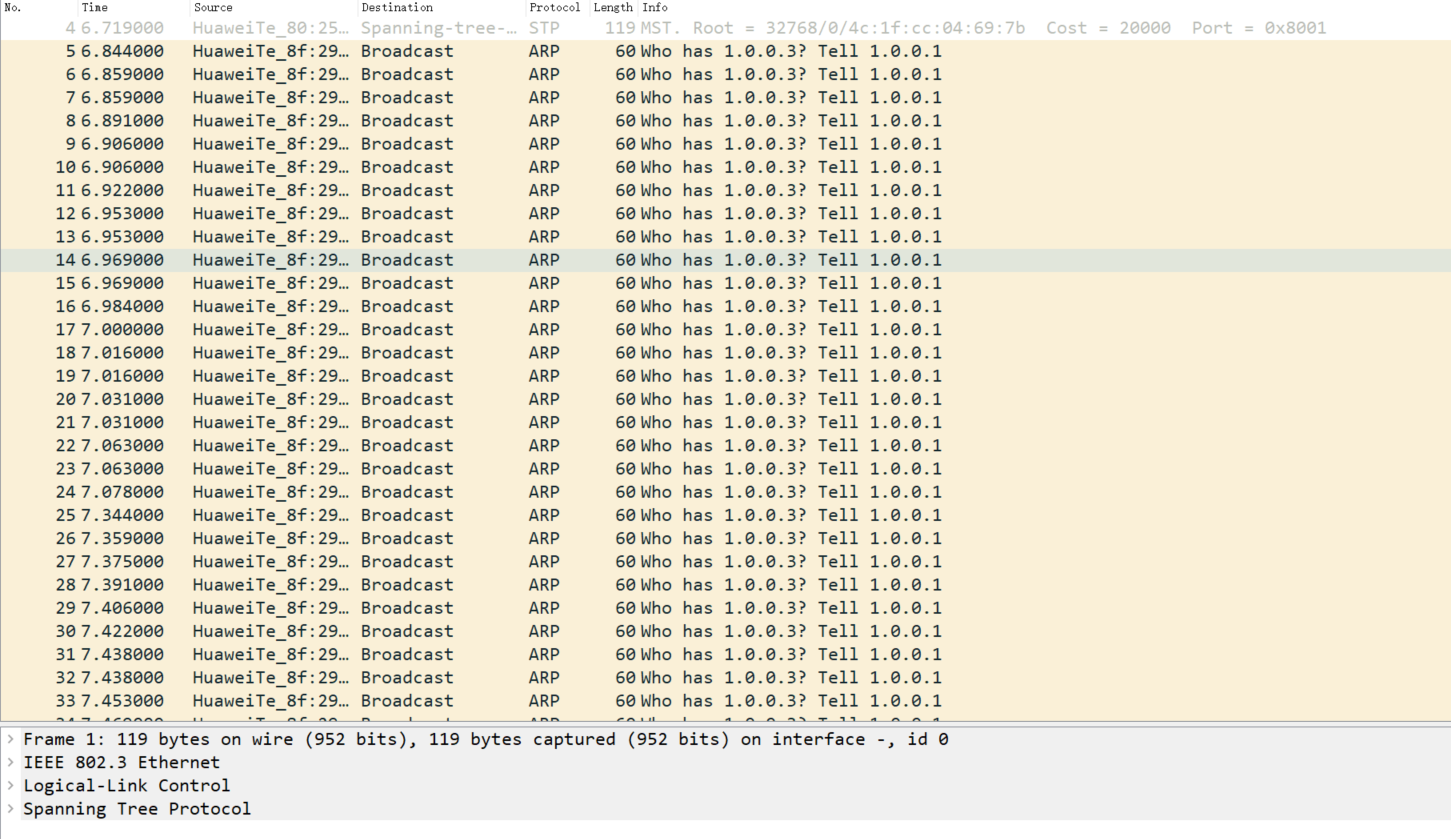
Task: Select packet number 12 row
Action: 725,213
